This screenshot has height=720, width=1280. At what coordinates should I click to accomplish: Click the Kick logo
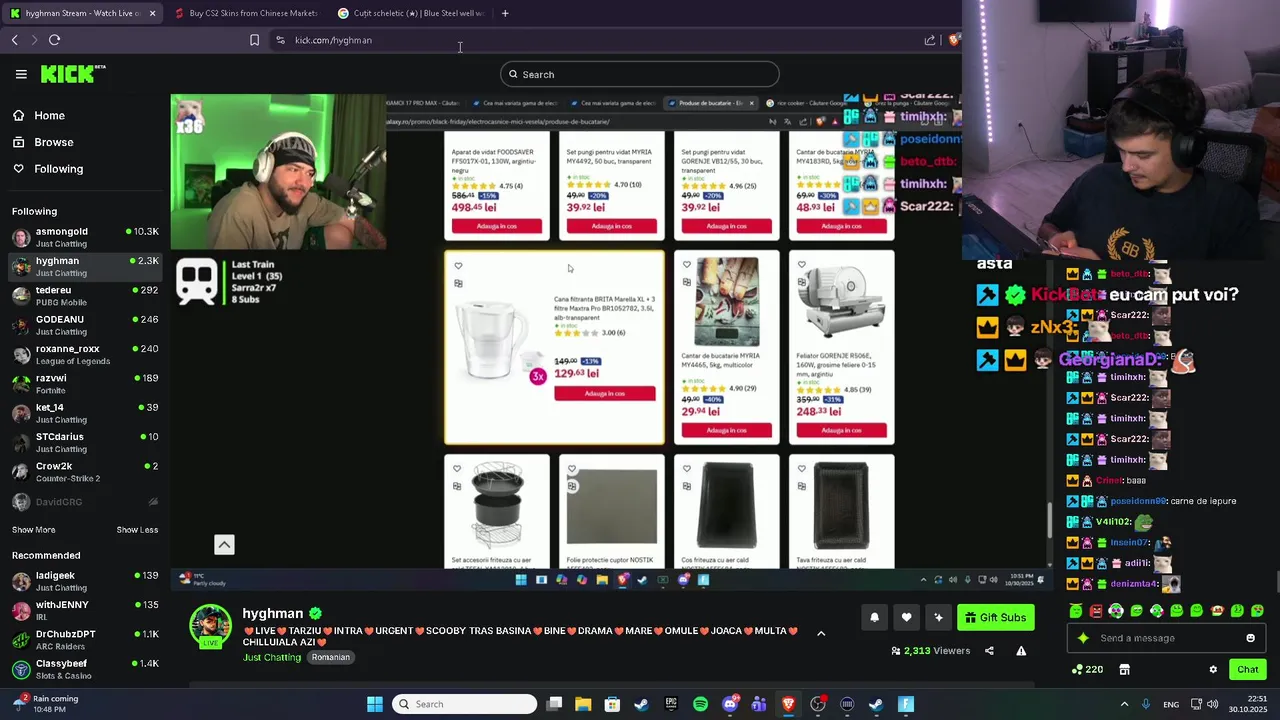click(x=72, y=73)
